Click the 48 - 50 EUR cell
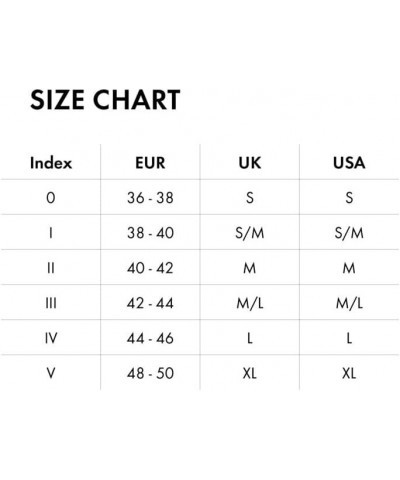400x480 pixels. [150, 373]
